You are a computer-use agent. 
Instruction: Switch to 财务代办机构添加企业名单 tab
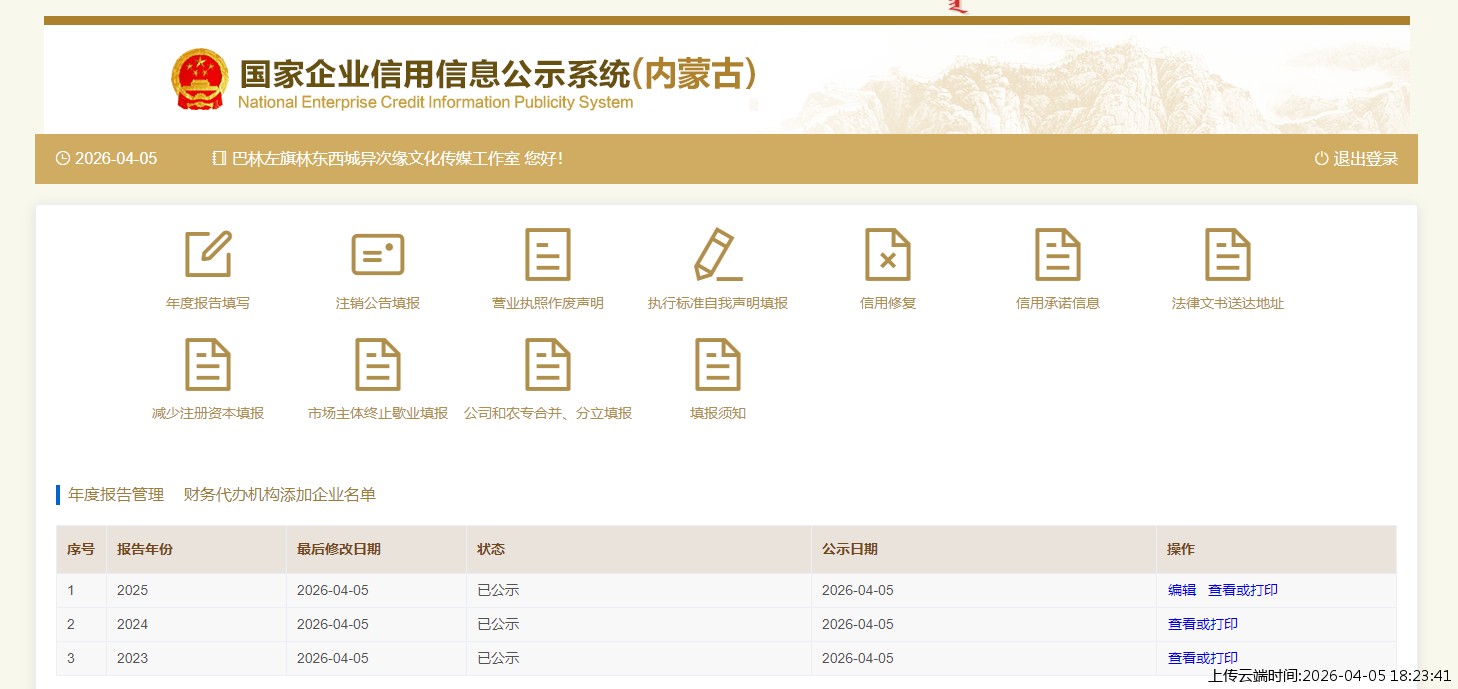click(280, 495)
